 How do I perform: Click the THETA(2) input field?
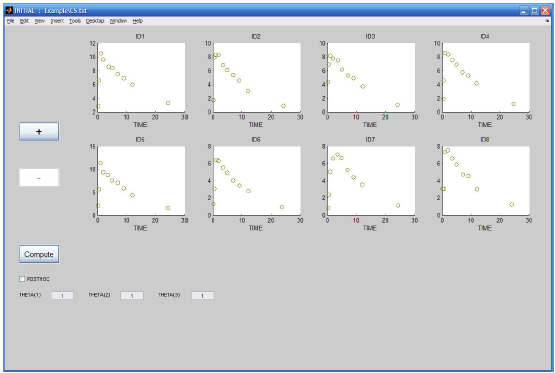[x=132, y=295]
